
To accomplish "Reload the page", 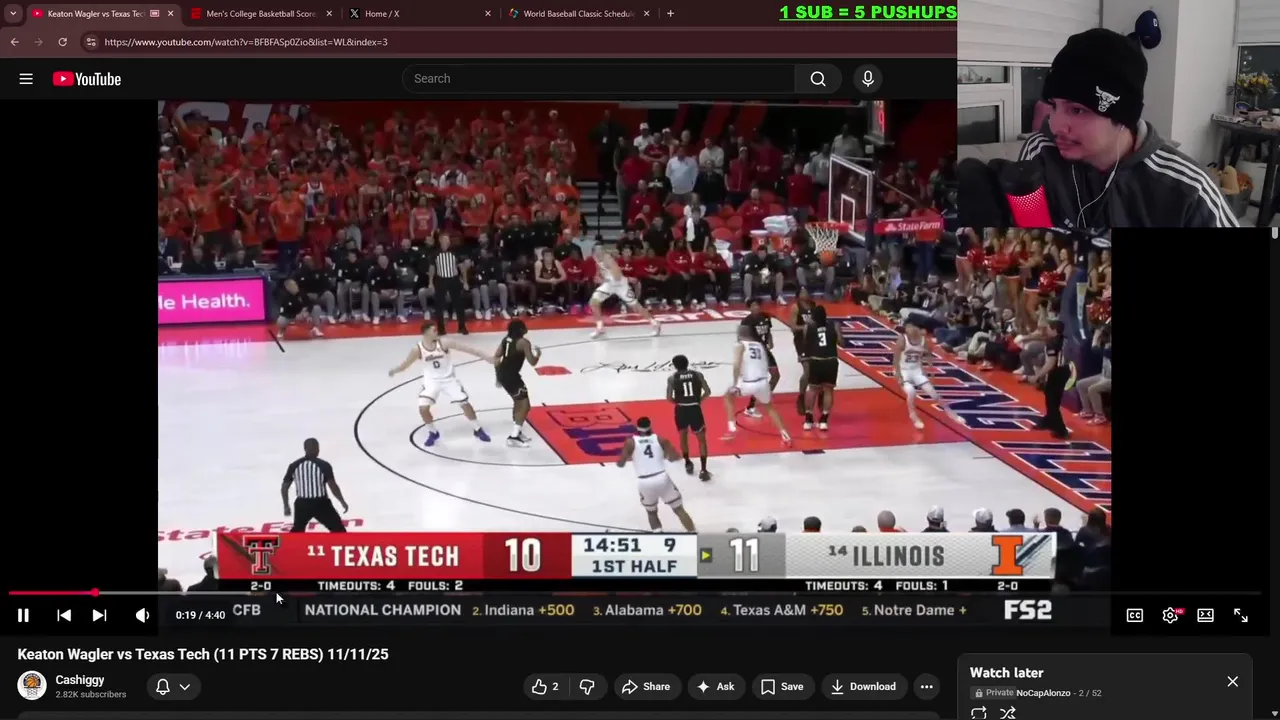I will [x=62, y=42].
